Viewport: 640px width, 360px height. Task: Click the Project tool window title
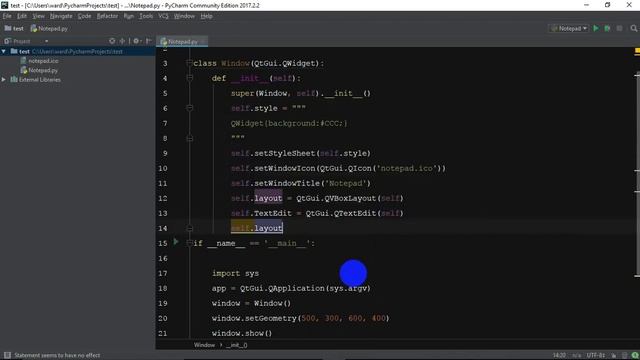(x=21, y=41)
